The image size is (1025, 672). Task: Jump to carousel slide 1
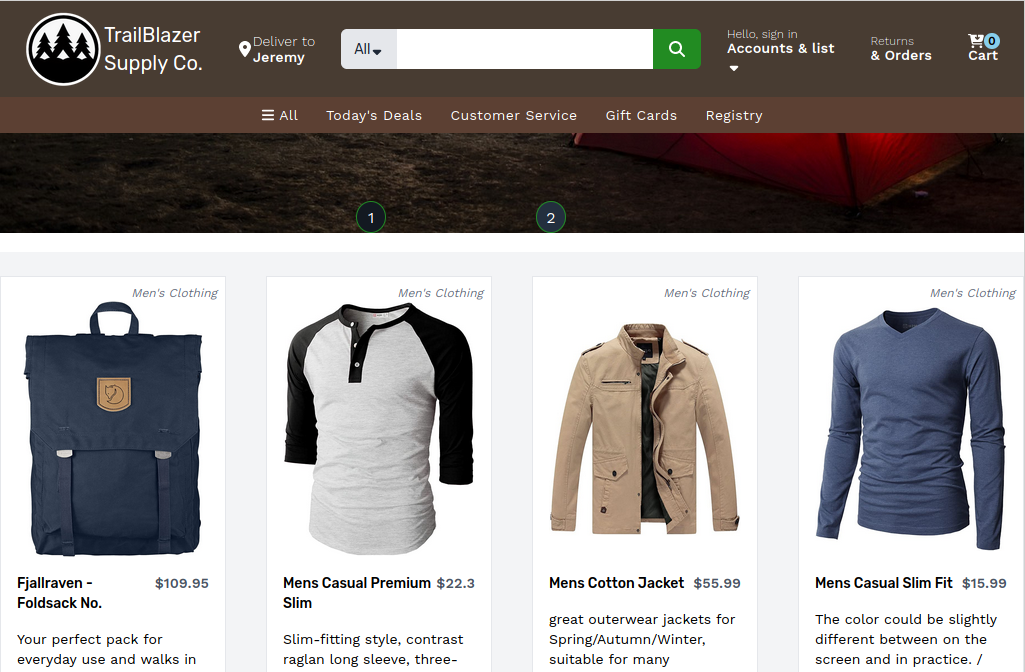tap(371, 218)
